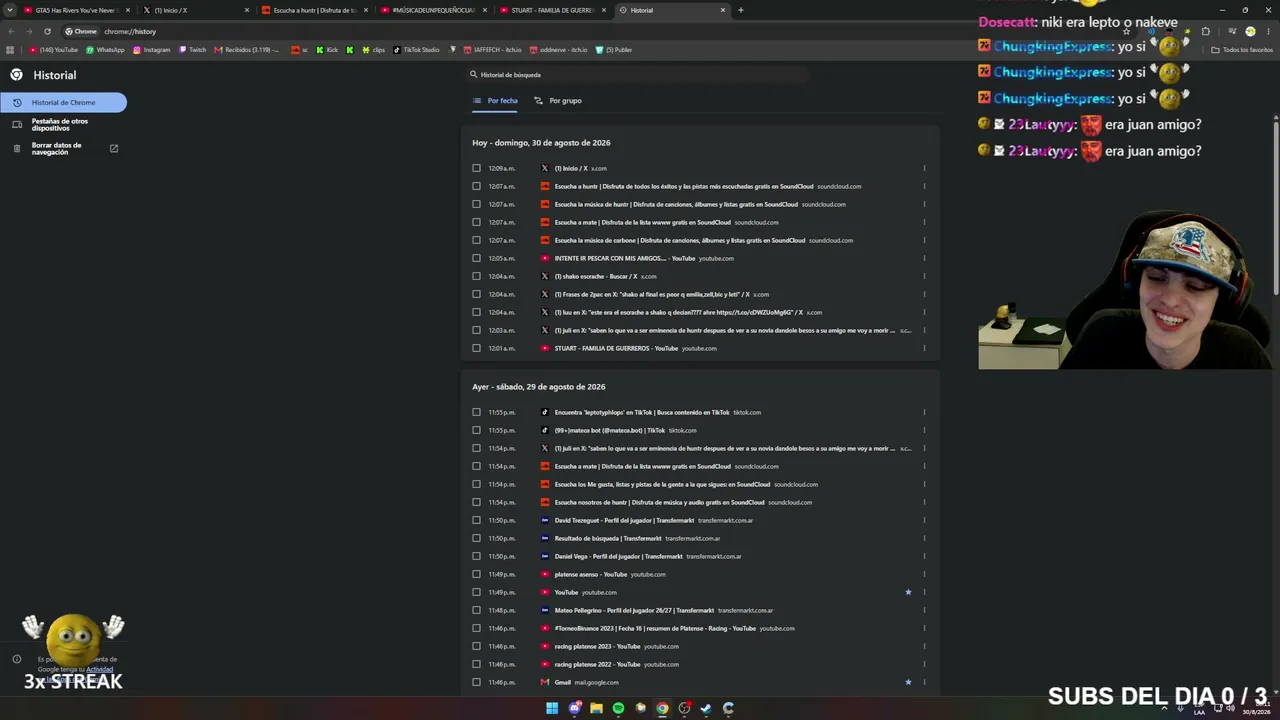The height and width of the screenshot is (720, 1280).
Task: Switch to the 'Escucha a huntr' SoundCloud tab
Action: coord(314,10)
